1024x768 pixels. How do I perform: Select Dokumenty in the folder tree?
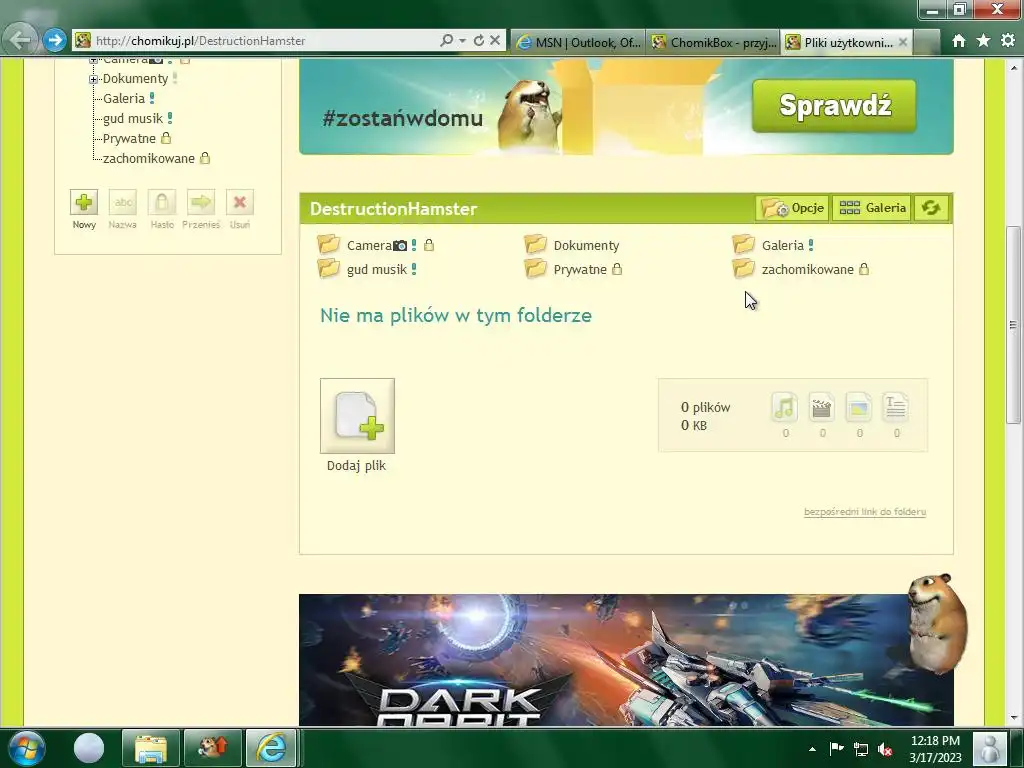coord(135,78)
